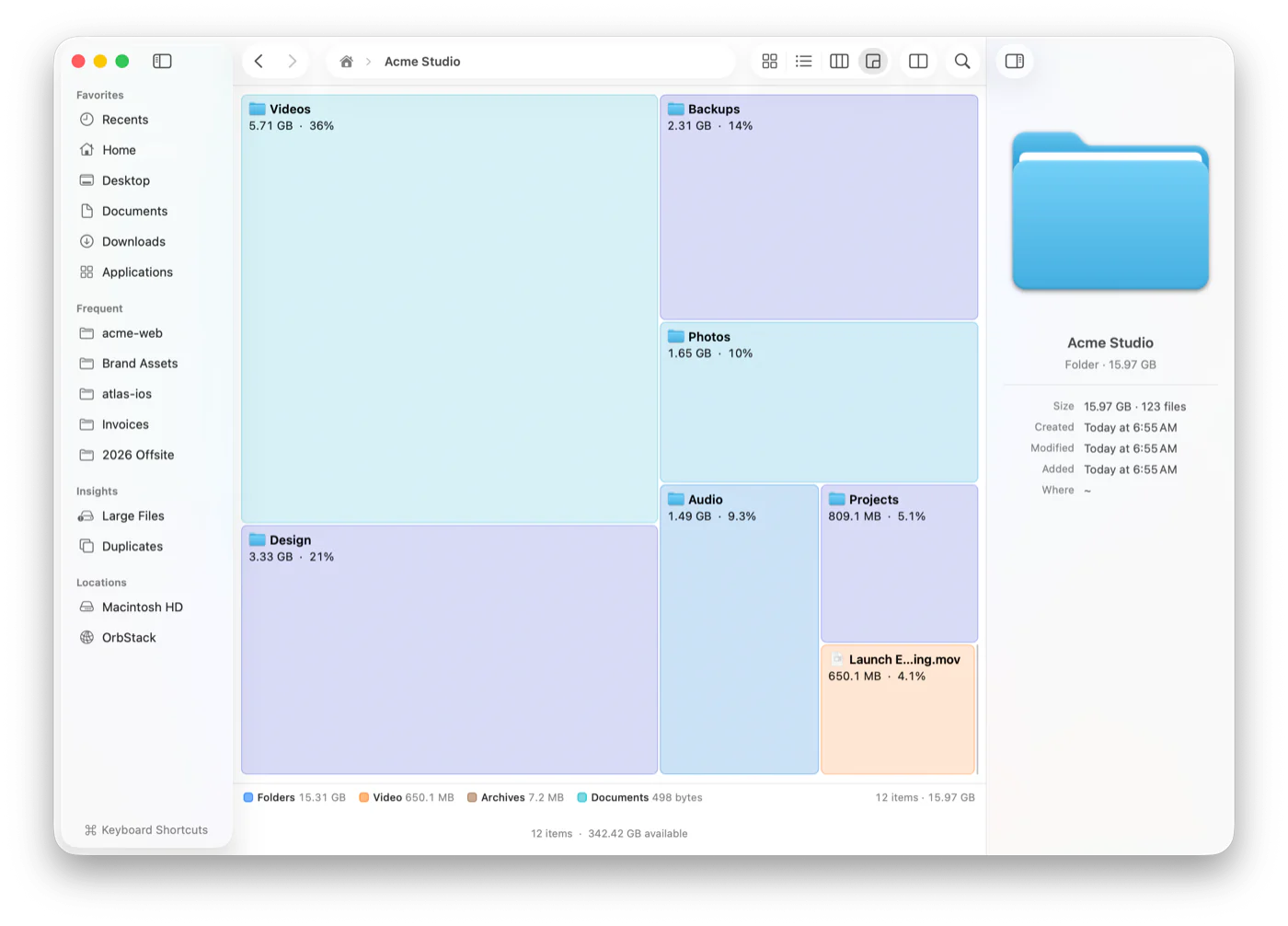The image size is (1288, 926).
Task: Go back with the left chevron
Action: pos(259,61)
